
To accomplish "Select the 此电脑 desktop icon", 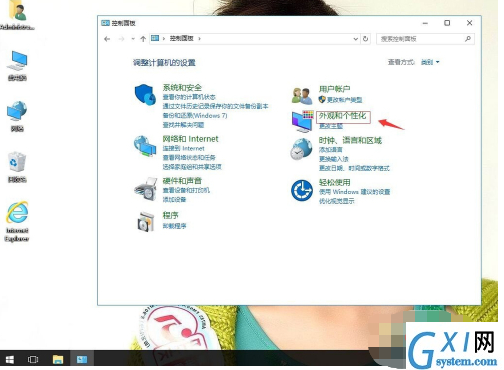I will coord(17,66).
